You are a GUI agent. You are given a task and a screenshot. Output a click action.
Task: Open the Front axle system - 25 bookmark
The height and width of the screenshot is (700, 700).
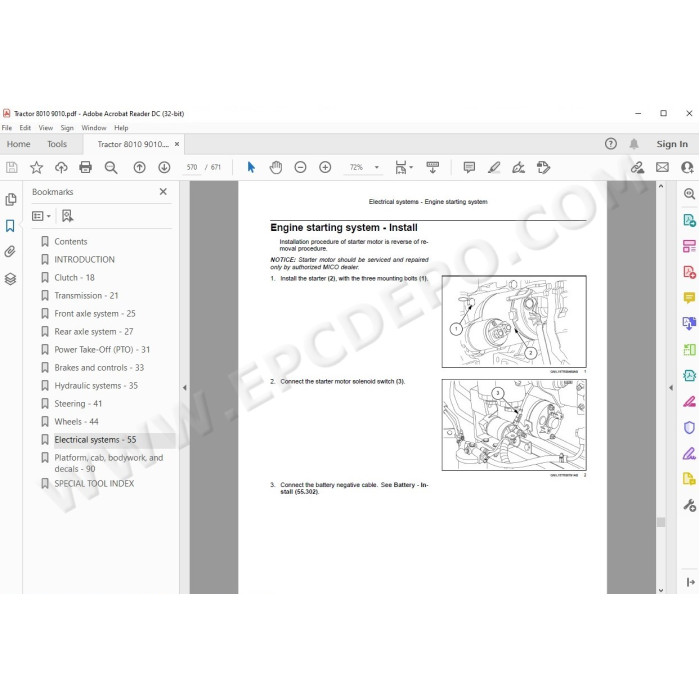(95, 313)
